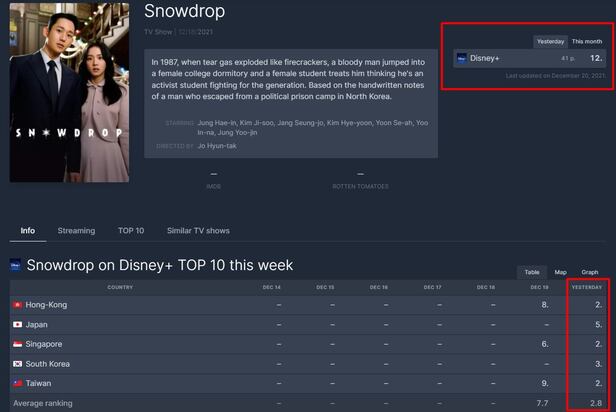Click the Singapore flag icon
Viewport: 616px width, 412px height.
click(16, 344)
